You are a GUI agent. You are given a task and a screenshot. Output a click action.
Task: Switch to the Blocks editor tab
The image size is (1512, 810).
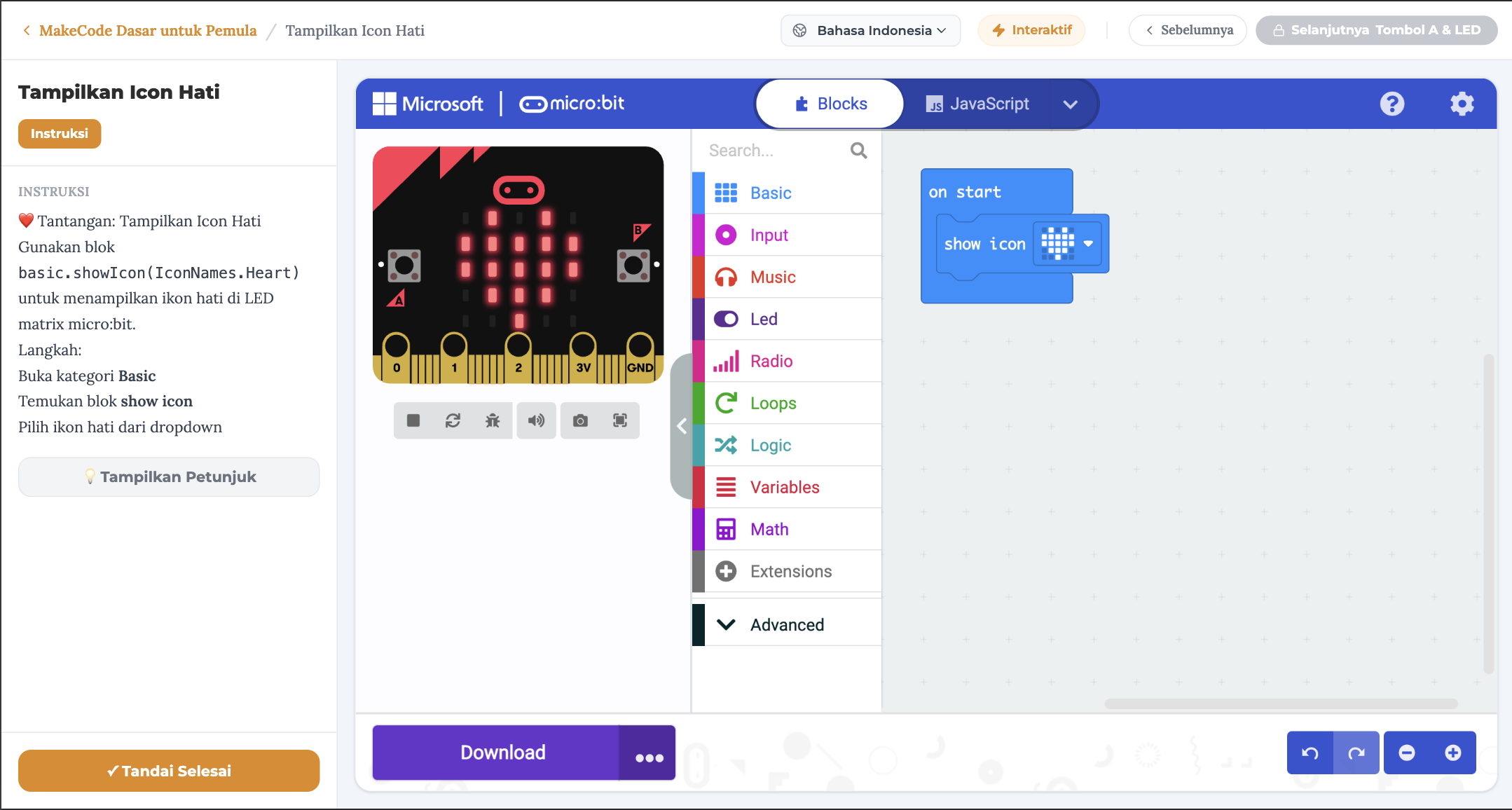[x=830, y=104]
